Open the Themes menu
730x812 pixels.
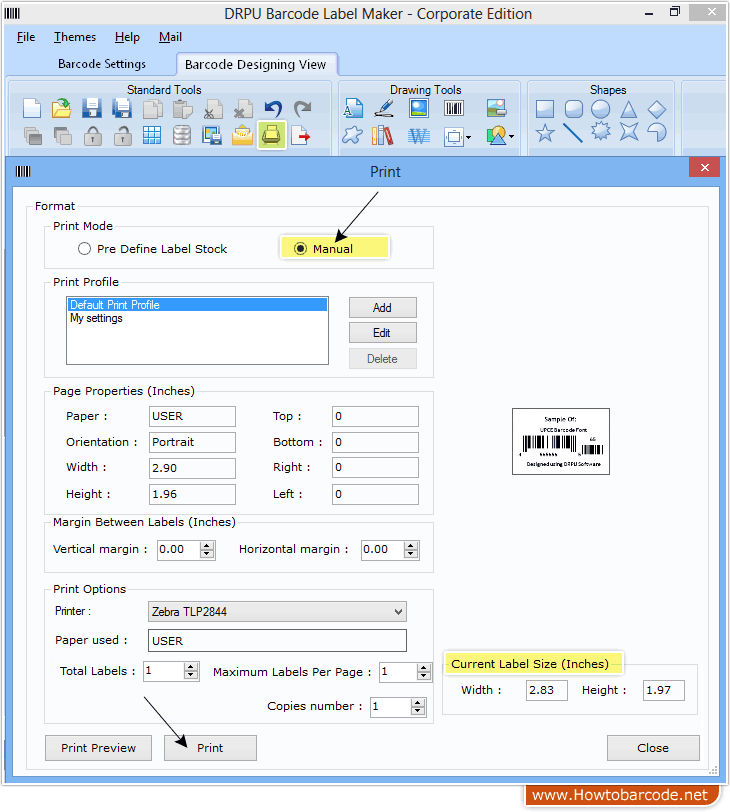[x=75, y=37]
